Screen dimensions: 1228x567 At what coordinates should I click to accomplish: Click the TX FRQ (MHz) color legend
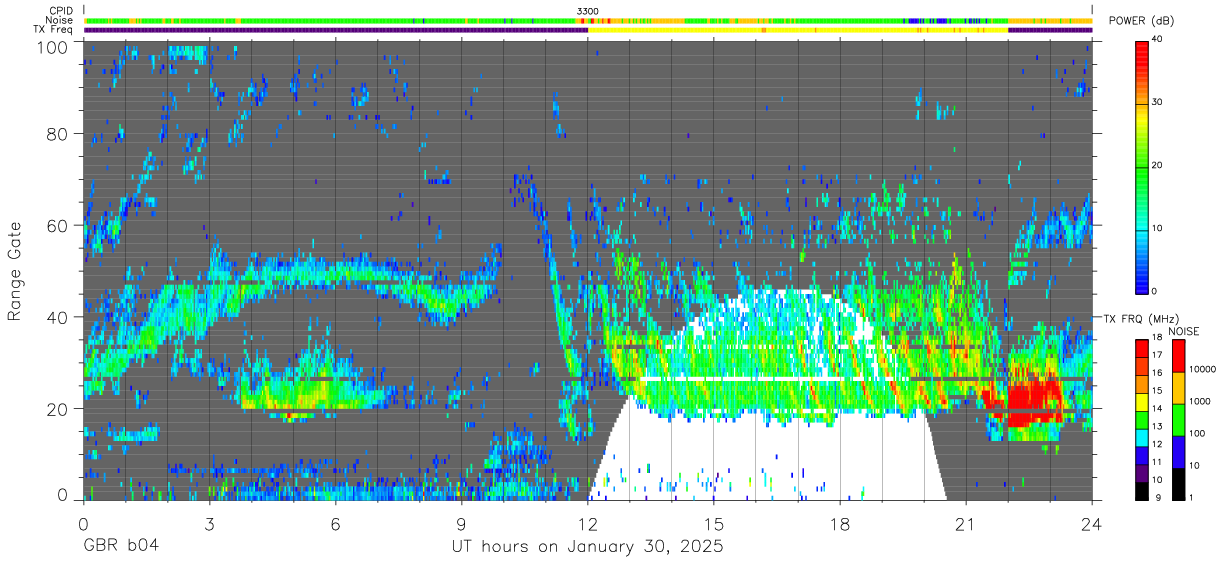[1141, 419]
